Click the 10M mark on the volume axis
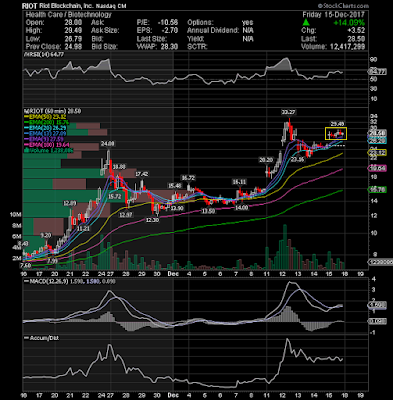The width and height of the screenshot is (393, 400). pyautogui.click(x=16, y=215)
